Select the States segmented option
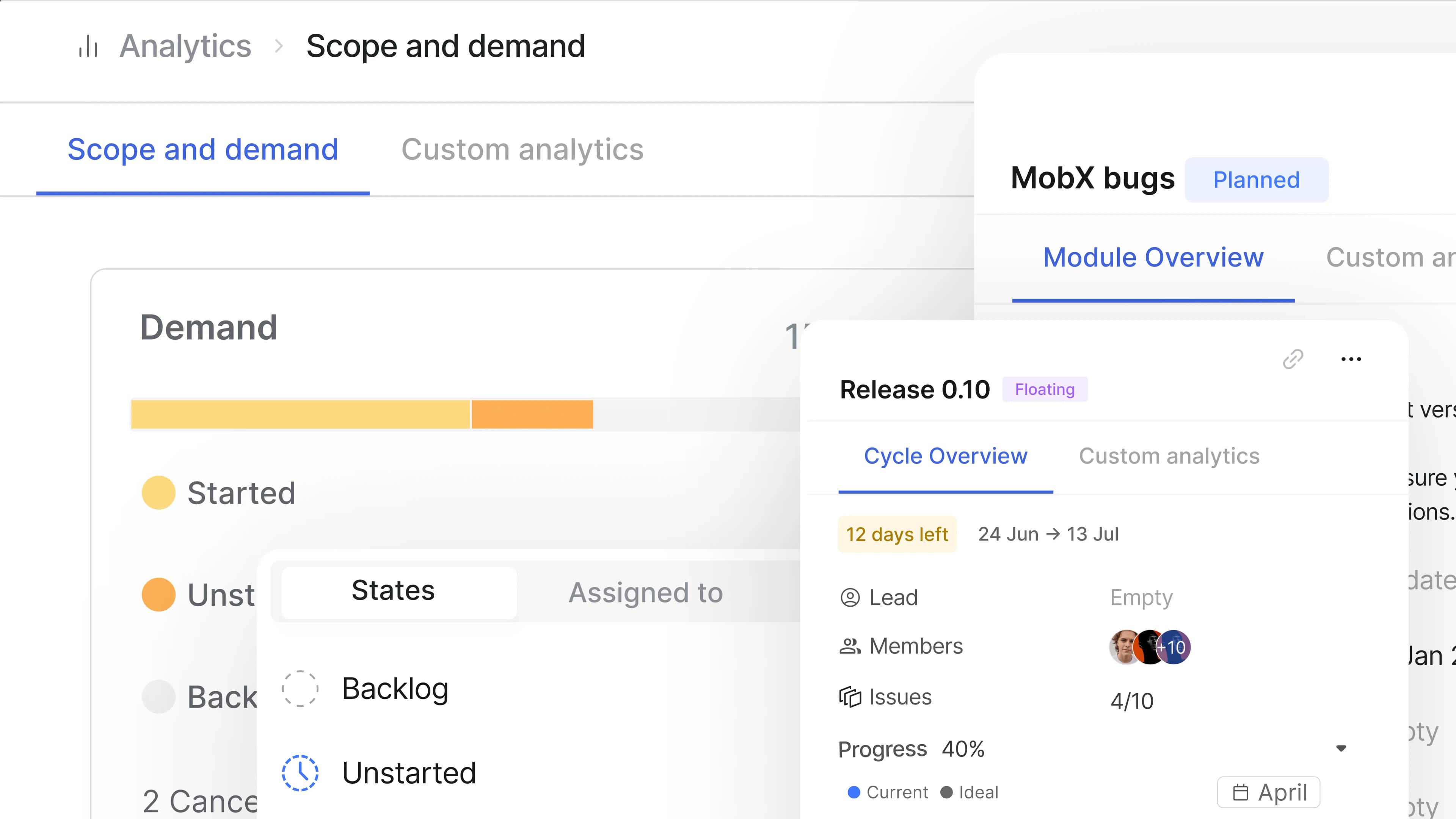This screenshot has height=819, width=1456. [394, 592]
